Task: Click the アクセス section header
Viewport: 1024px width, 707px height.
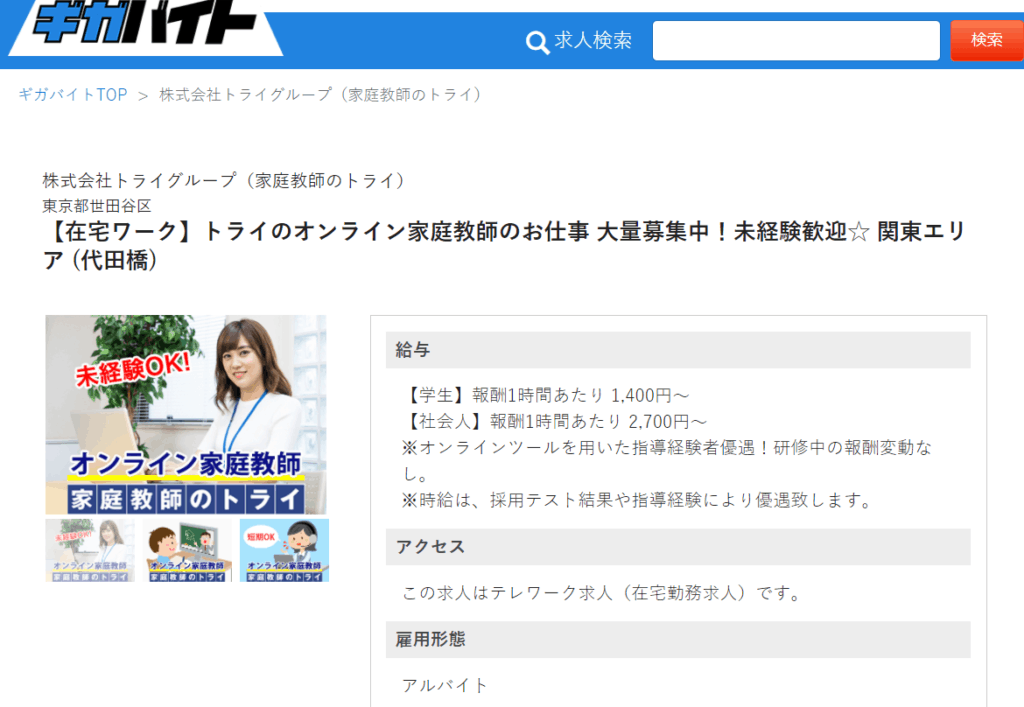Action: (x=678, y=547)
